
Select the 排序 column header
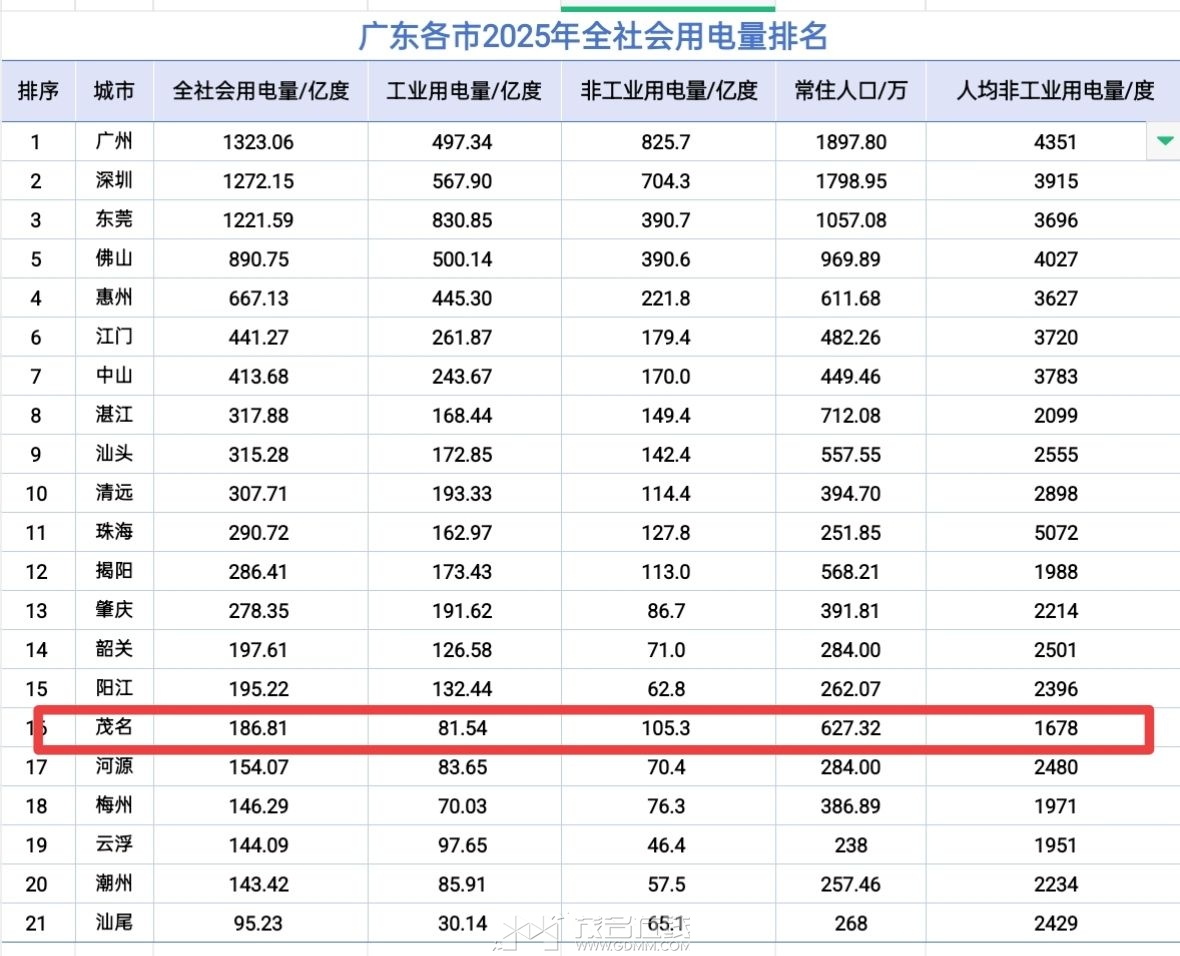[38, 91]
